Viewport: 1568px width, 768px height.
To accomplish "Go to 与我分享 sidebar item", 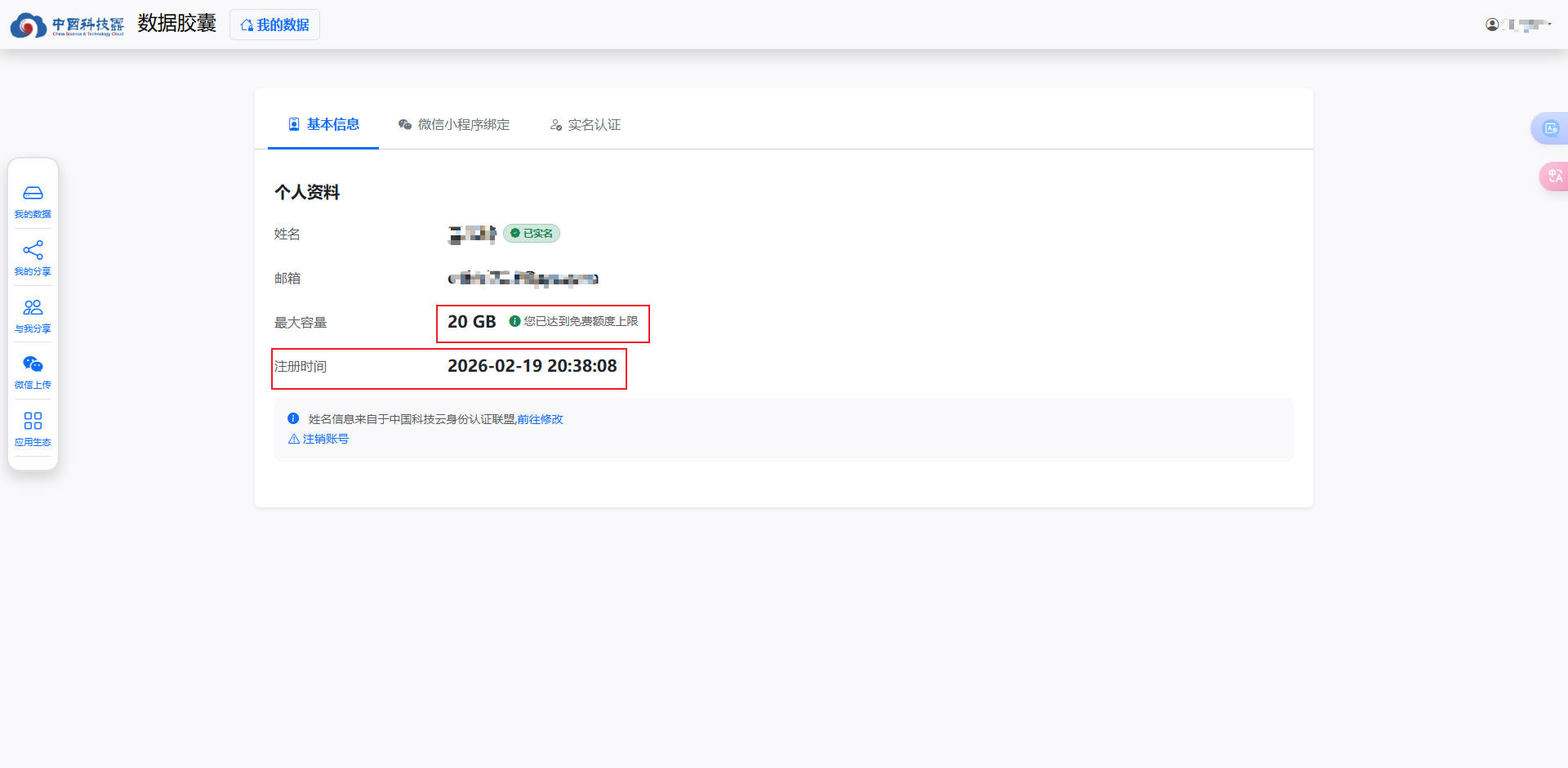I will [33, 315].
